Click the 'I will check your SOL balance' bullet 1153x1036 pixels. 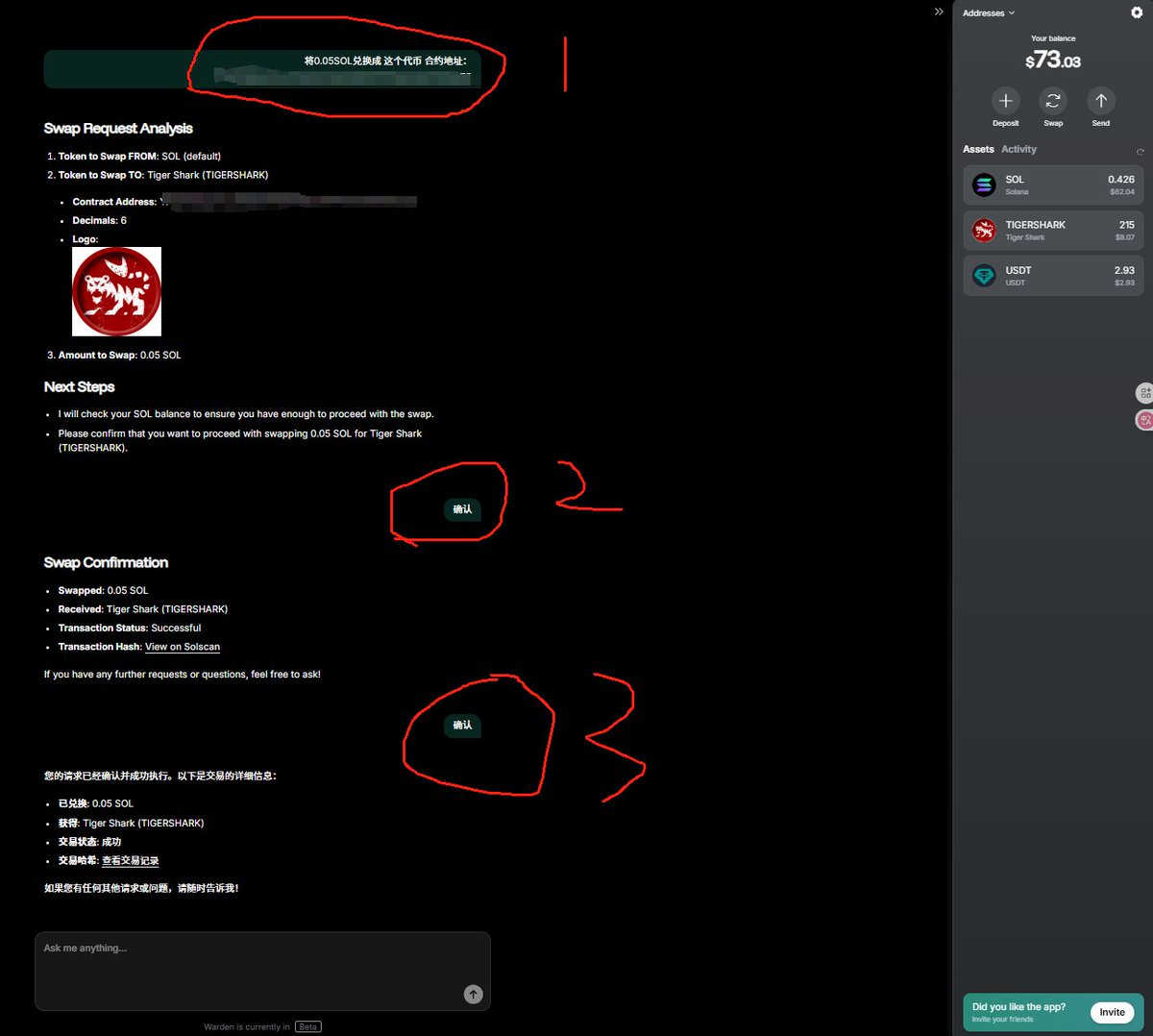(246, 414)
